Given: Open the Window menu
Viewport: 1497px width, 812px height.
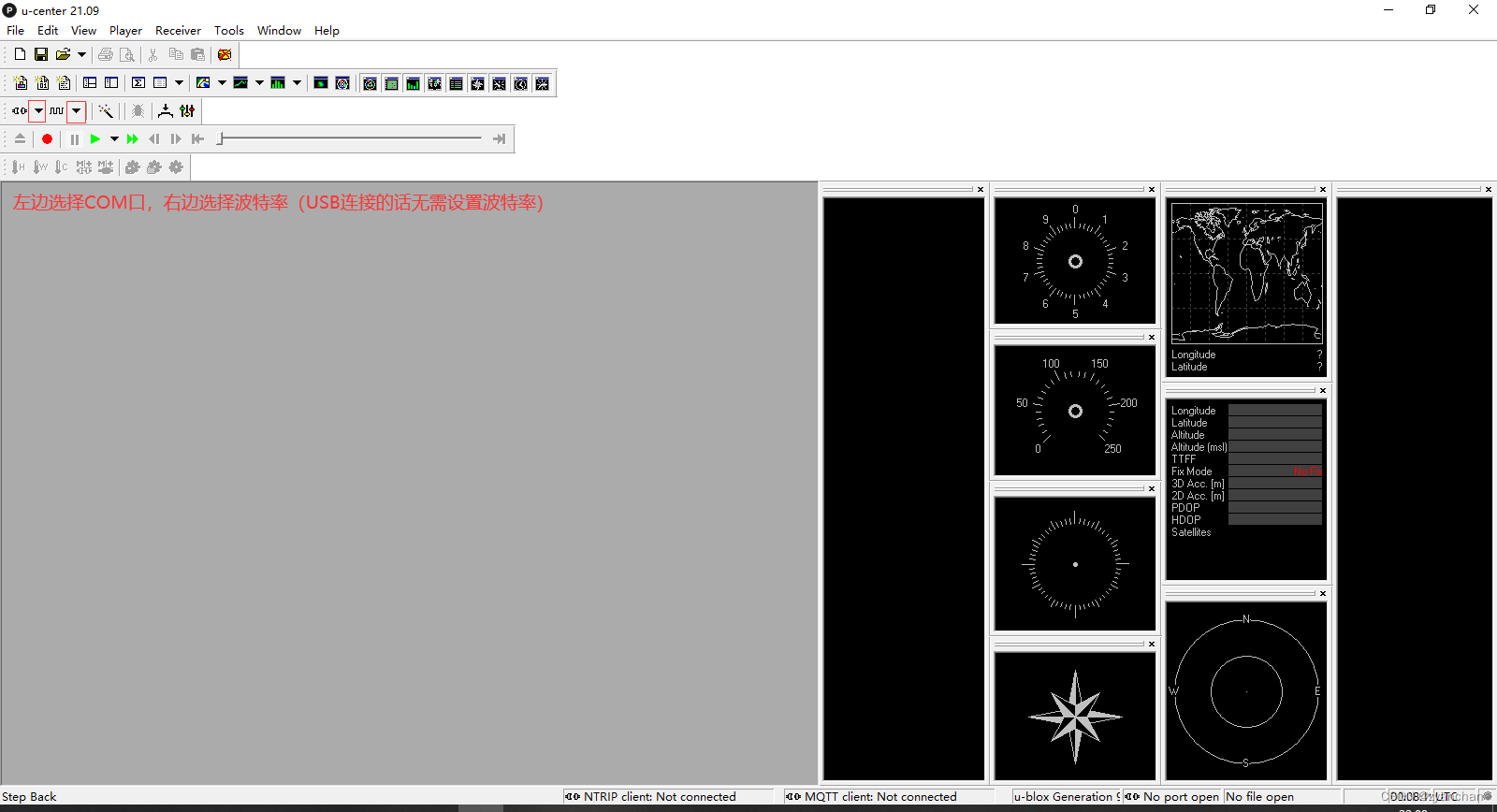Looking at the screenshot, I should point(279,31).
